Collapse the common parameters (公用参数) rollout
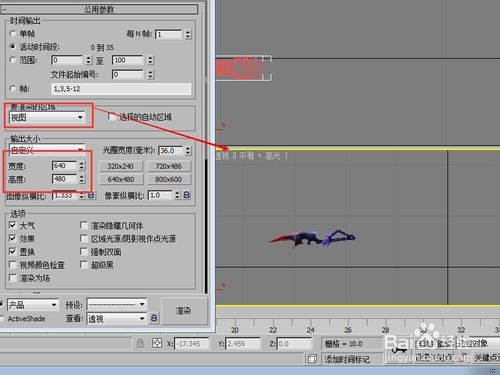This screenshot has width=500, height=375. (x=99, y=9)
